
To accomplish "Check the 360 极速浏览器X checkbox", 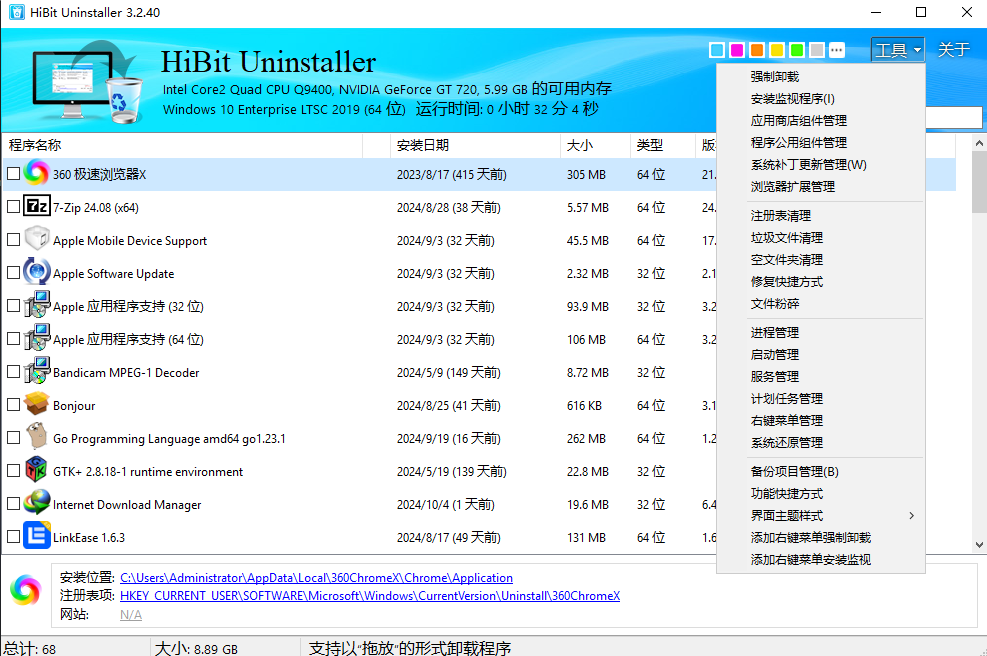I will (x=13, y=174).
